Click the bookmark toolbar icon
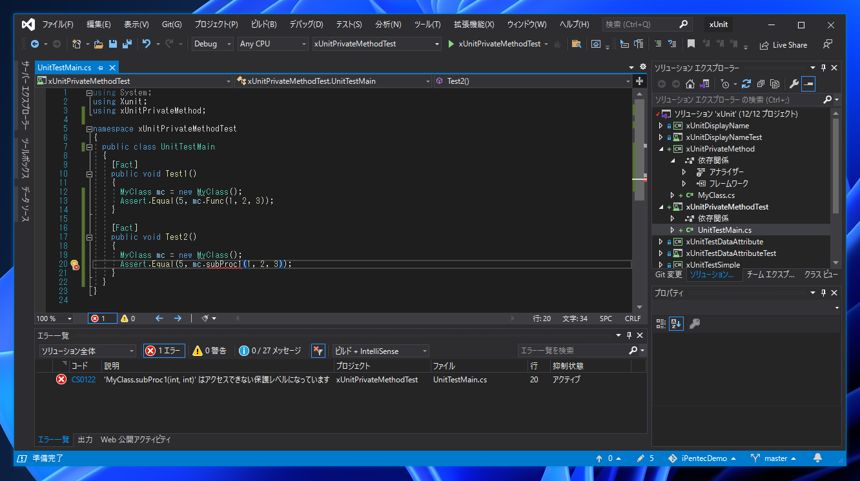Viewport: 860px width, 481px height. pyautogui.click(x=691, y=44)
